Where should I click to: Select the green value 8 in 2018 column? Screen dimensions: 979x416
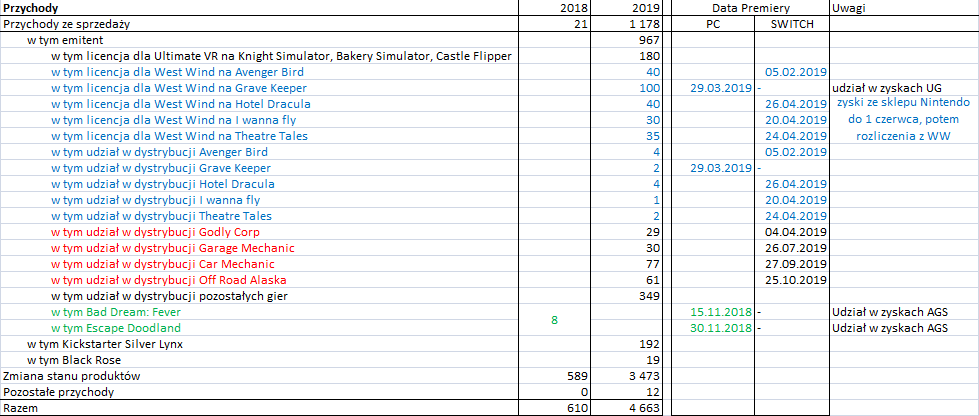pyautogui.click(x=553, y=320)
